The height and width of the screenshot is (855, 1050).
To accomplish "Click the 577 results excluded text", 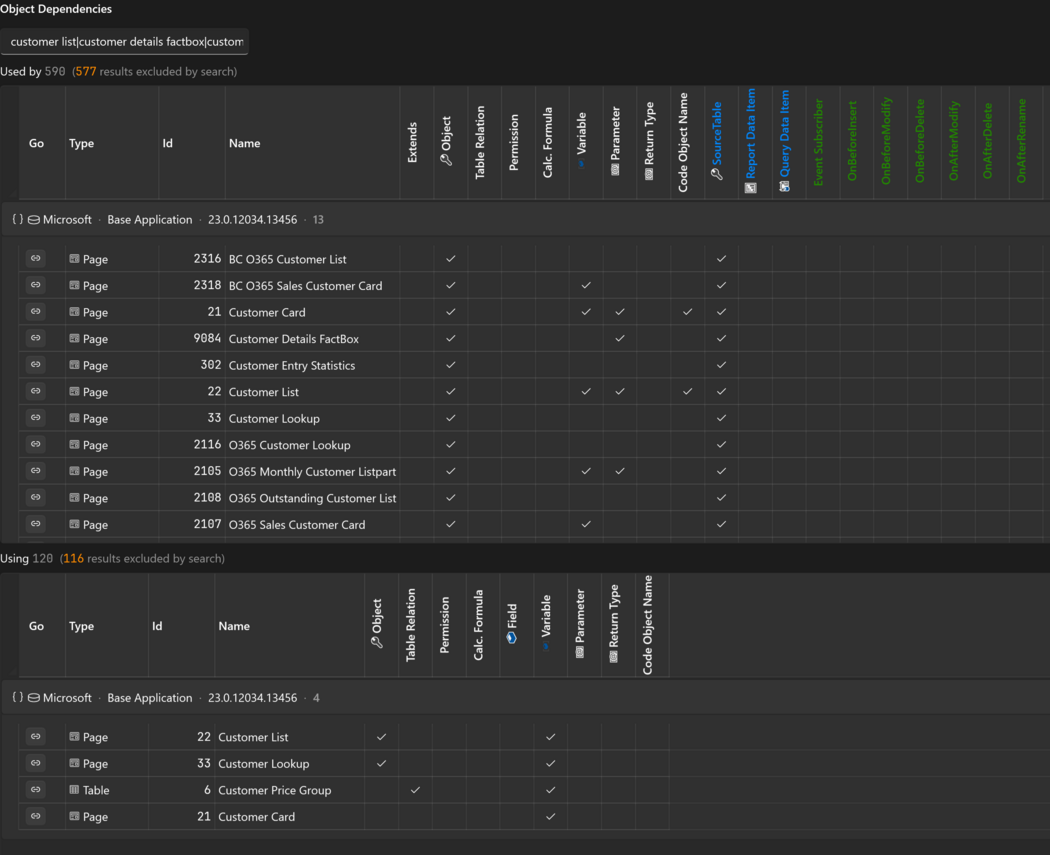I will pos(156,71).
